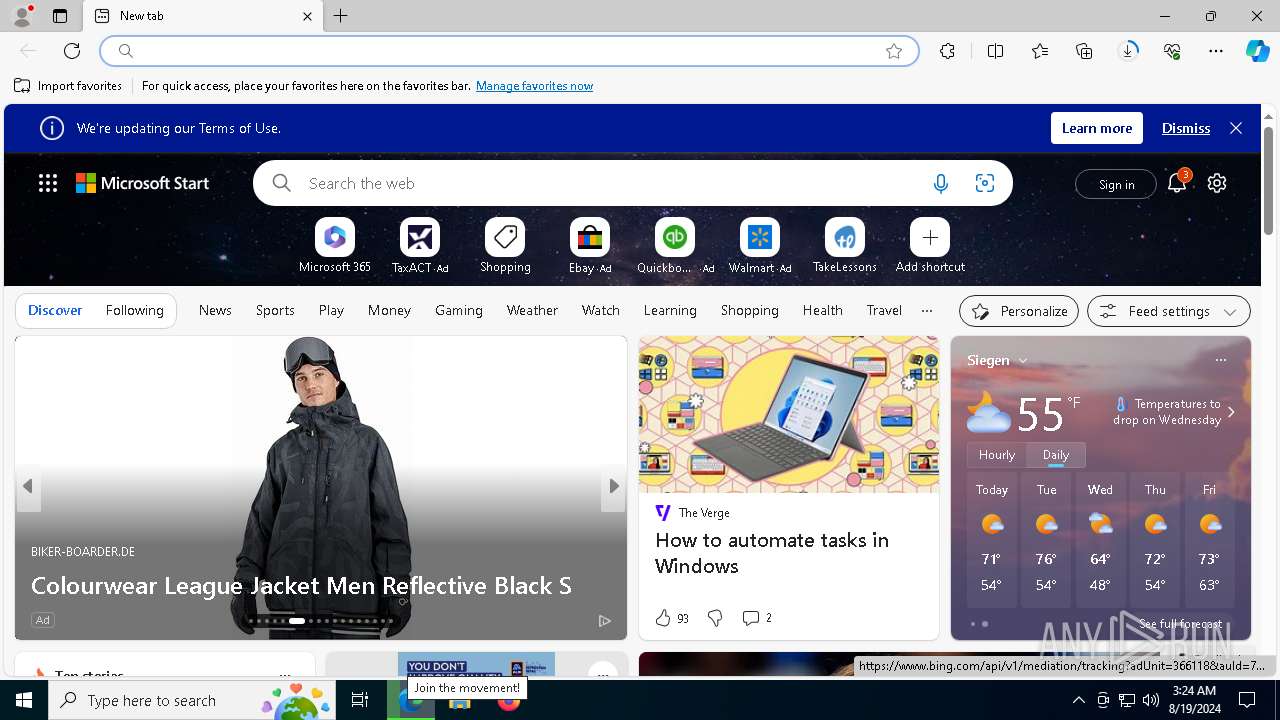Open the Sports category
This screenshot has width=1280, height=720.
pos(275,310)
